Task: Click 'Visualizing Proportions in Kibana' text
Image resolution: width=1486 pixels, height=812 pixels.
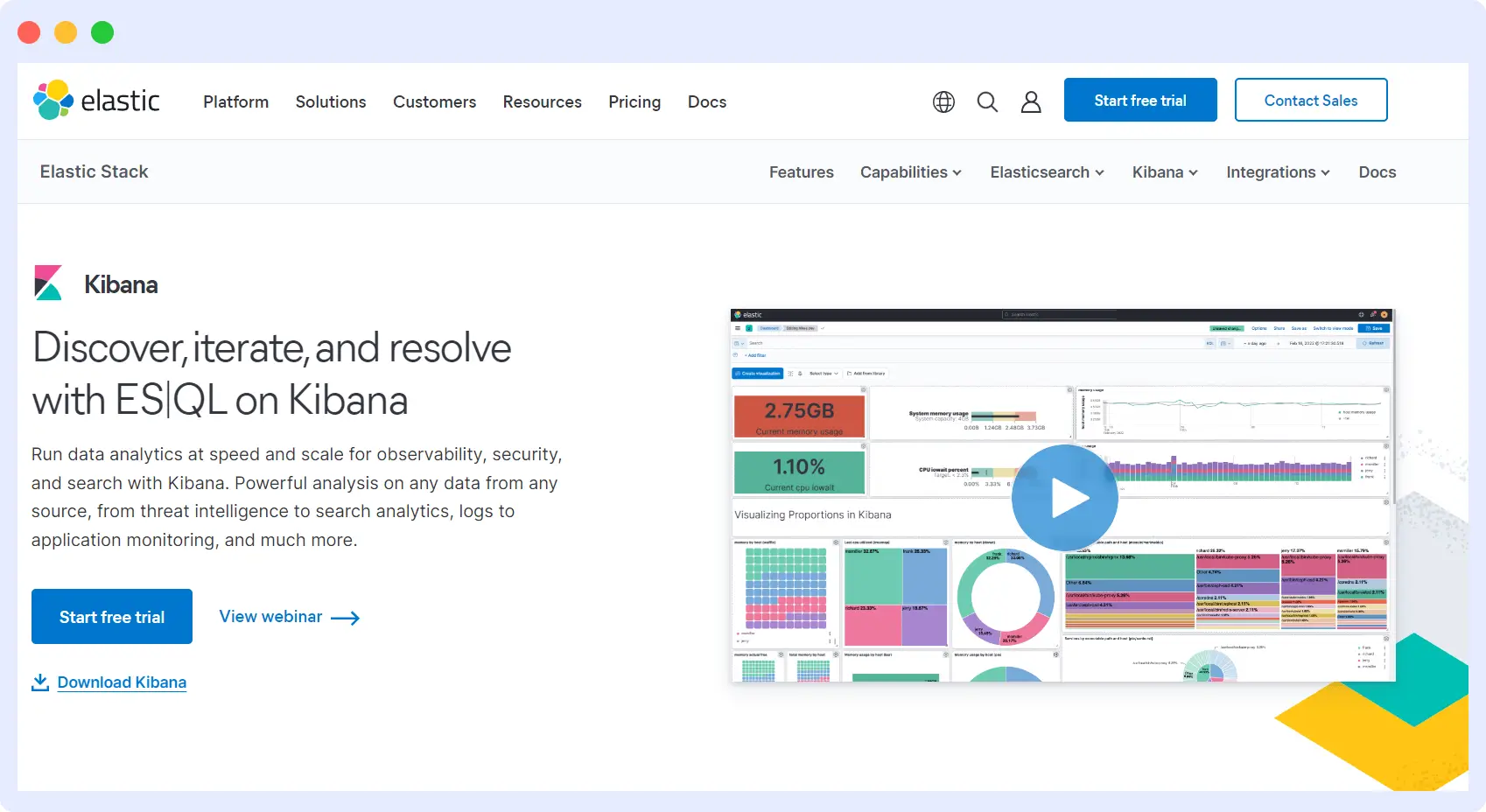Action: pyautogui.click(x=813, y=514)
